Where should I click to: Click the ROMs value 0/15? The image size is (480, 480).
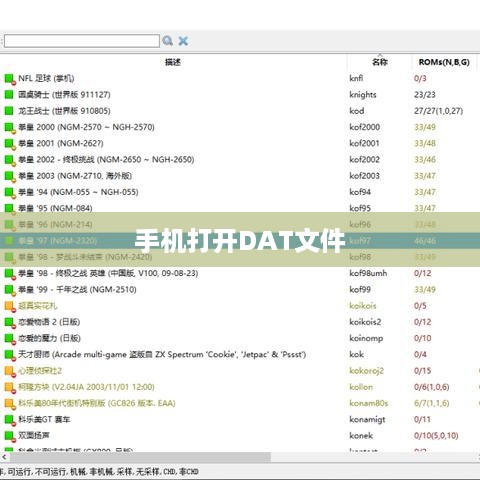(x=422, y=371)
